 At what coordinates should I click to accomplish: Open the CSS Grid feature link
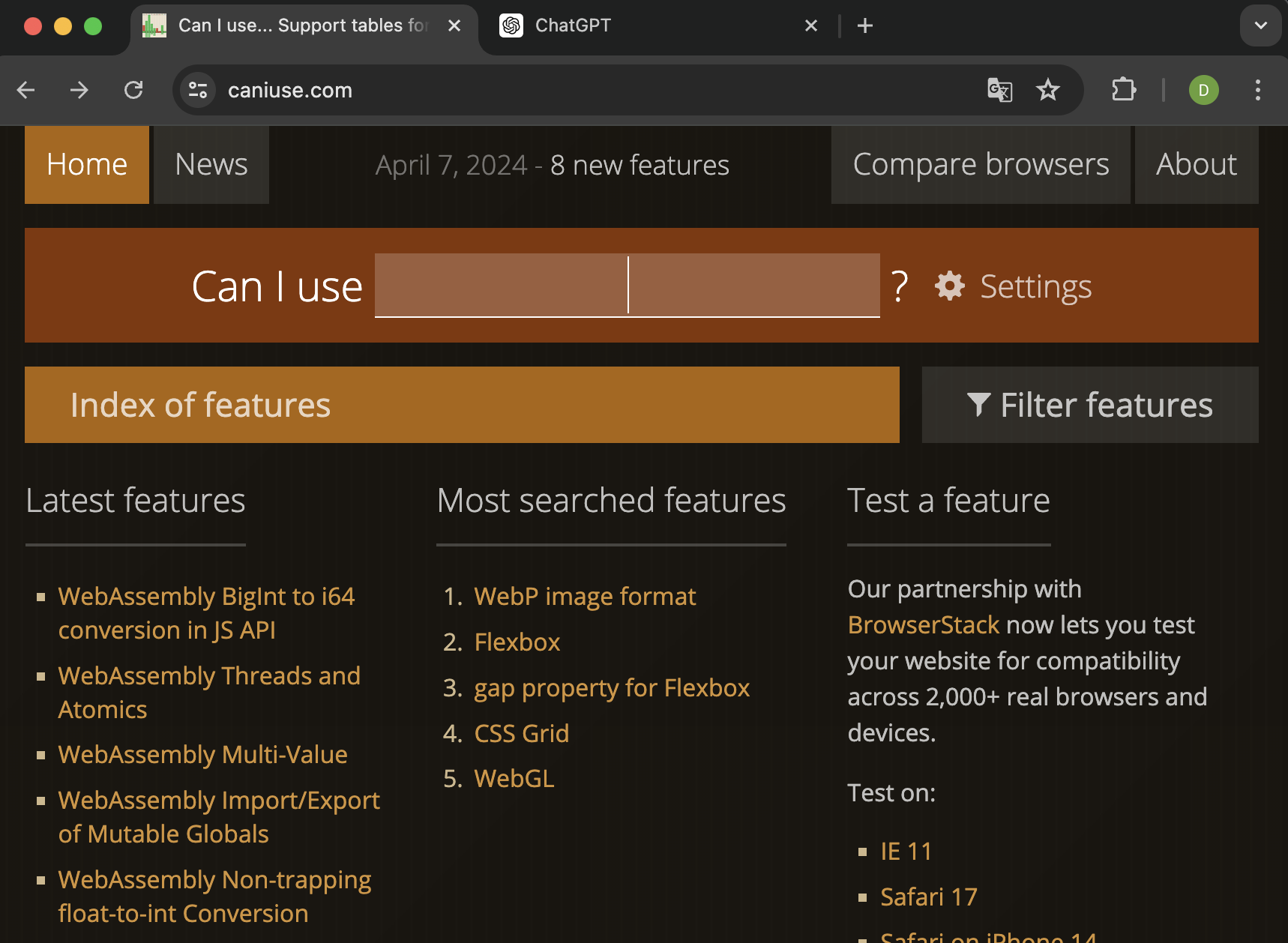pyautogui.click(x=522, y=733)
